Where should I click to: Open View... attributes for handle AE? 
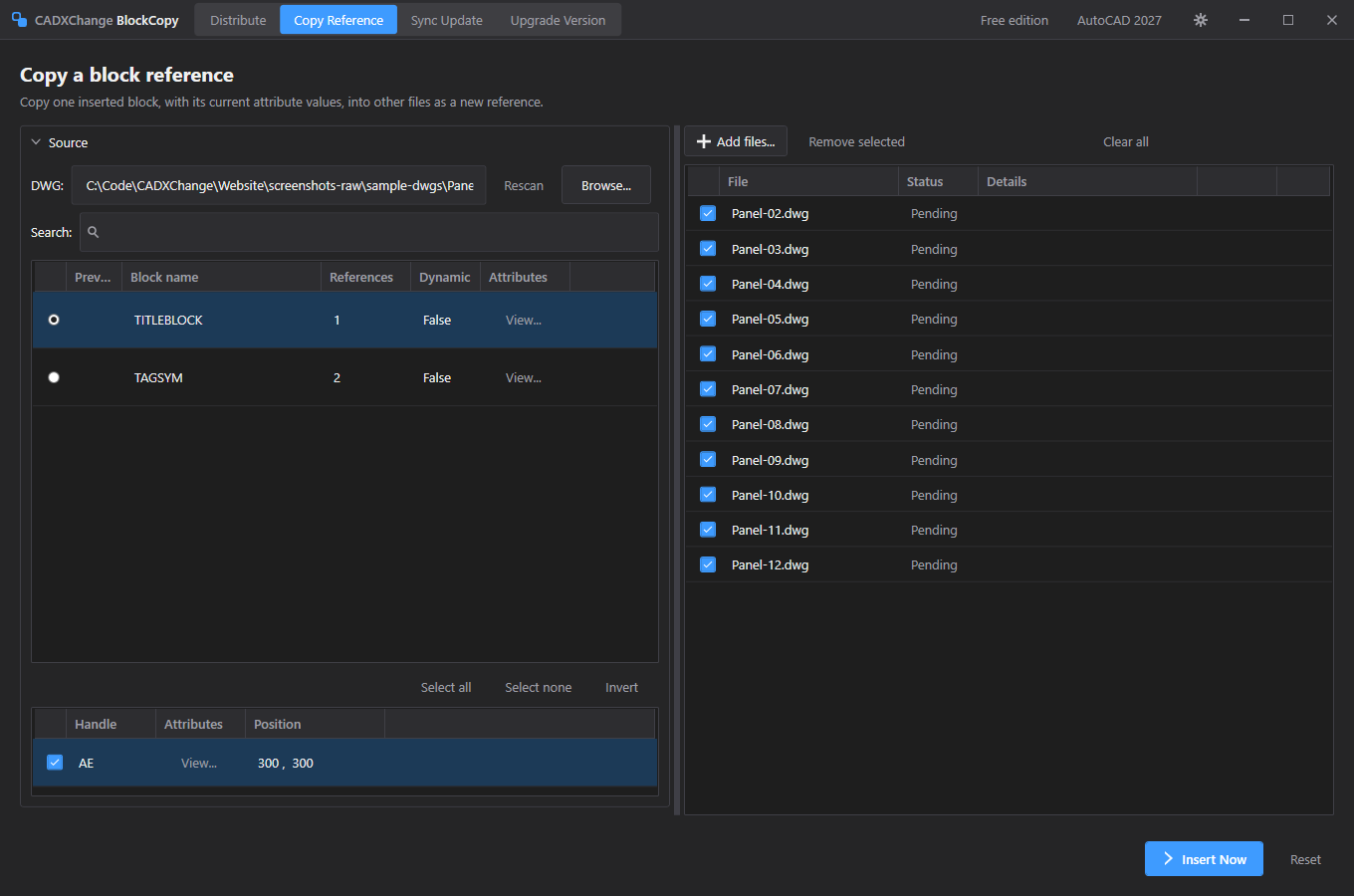point(199,763)
